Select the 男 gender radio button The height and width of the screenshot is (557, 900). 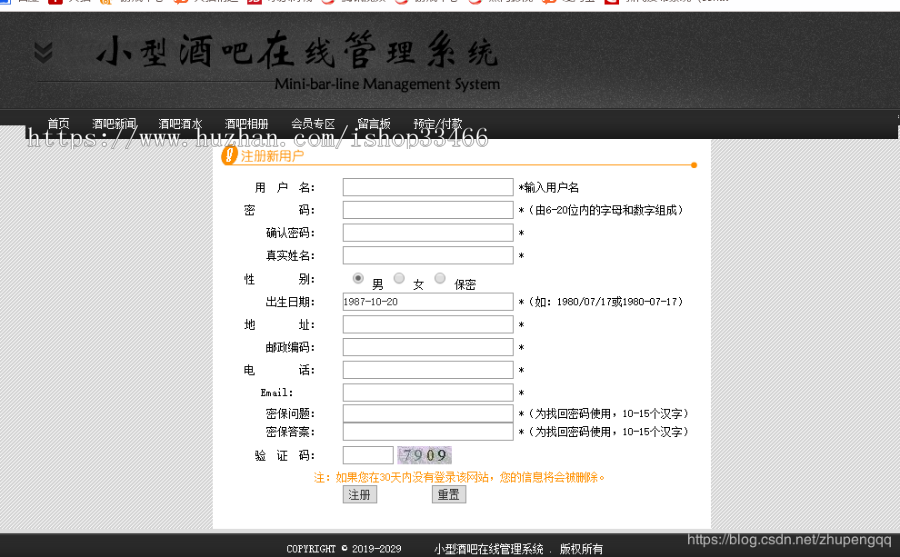coord(358,278)
